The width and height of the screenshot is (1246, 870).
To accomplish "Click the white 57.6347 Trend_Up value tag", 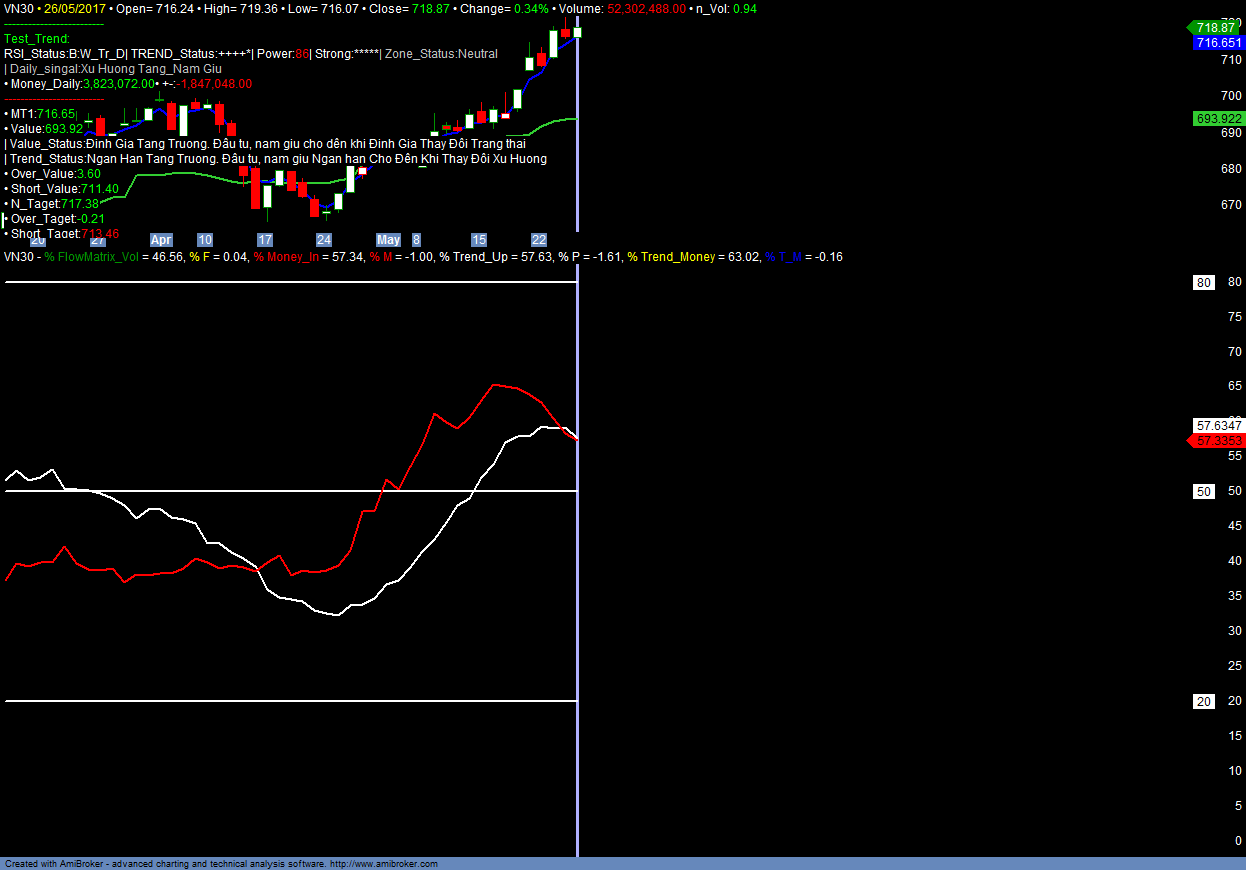I will pos(1218,425).
